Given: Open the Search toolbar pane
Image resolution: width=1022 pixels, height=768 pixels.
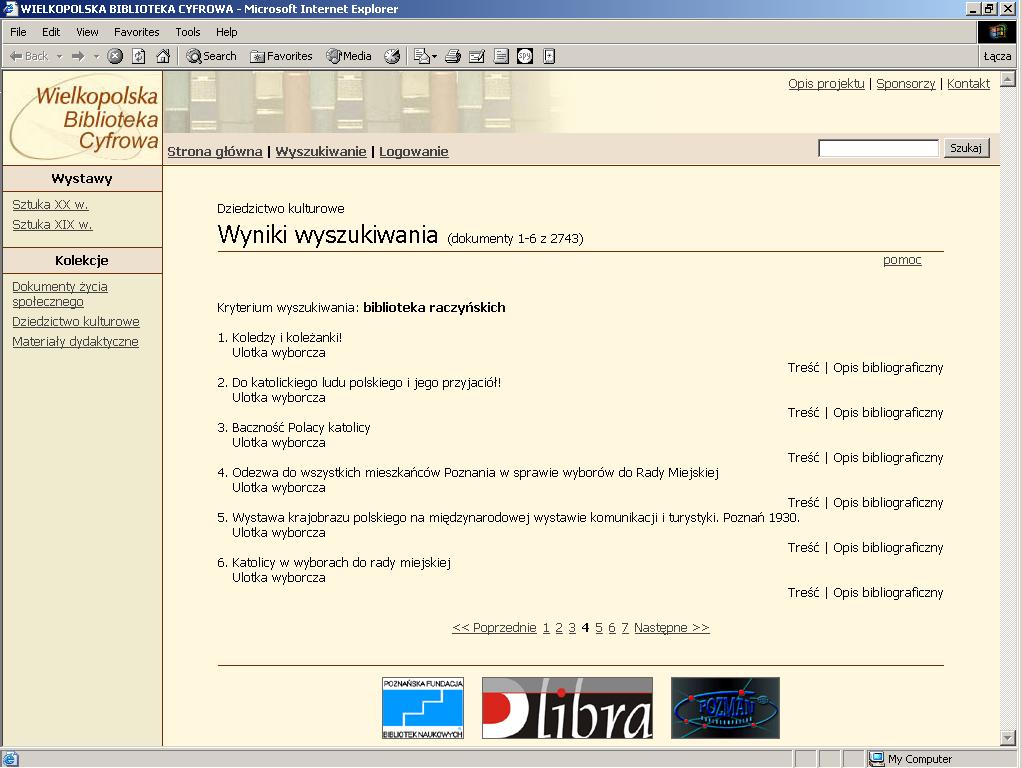Looking at the screenshot, I should 211,57.
